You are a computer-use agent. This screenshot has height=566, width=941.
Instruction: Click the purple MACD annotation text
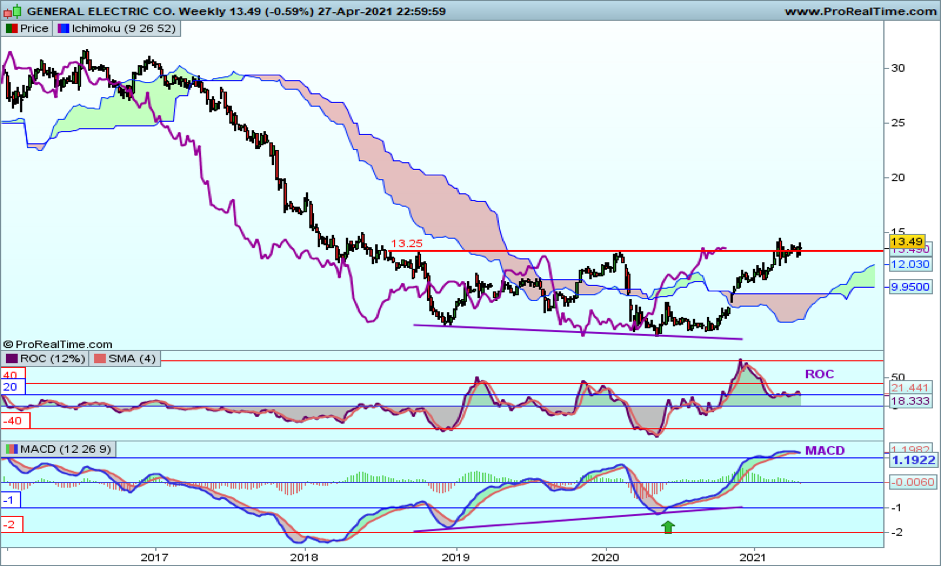825,451
